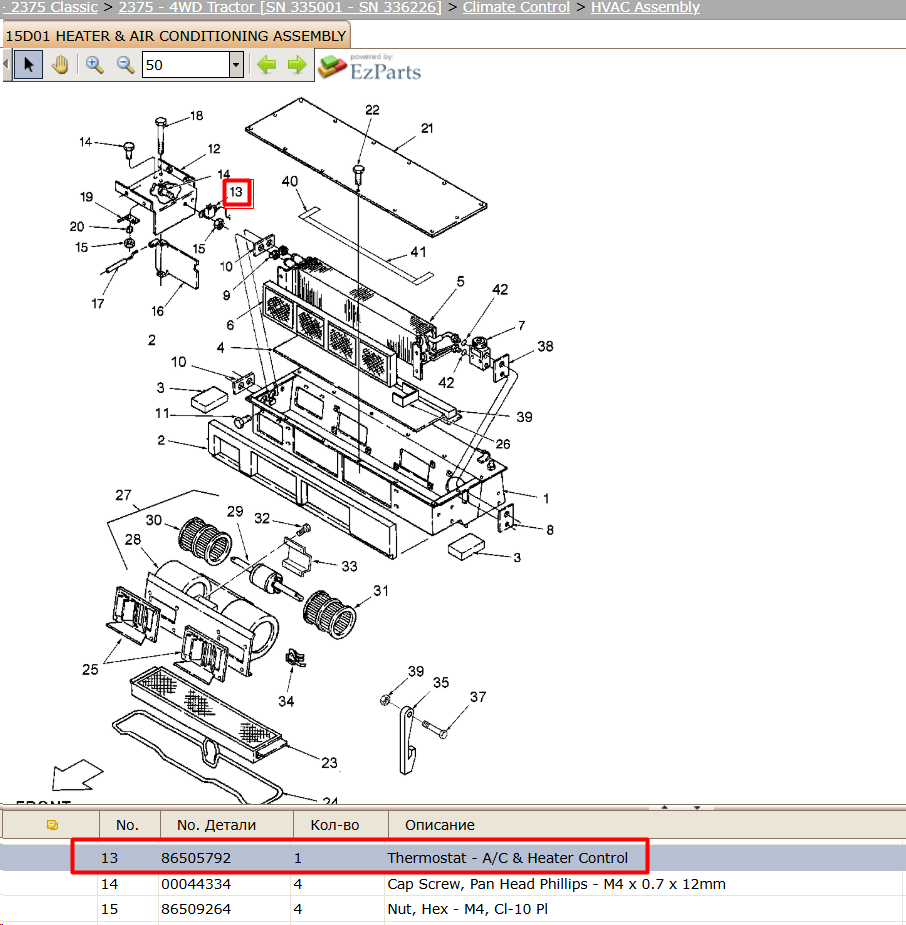The image size is (906, 925).
Task: Click callout 1 housing label
Action: point(546,498)
